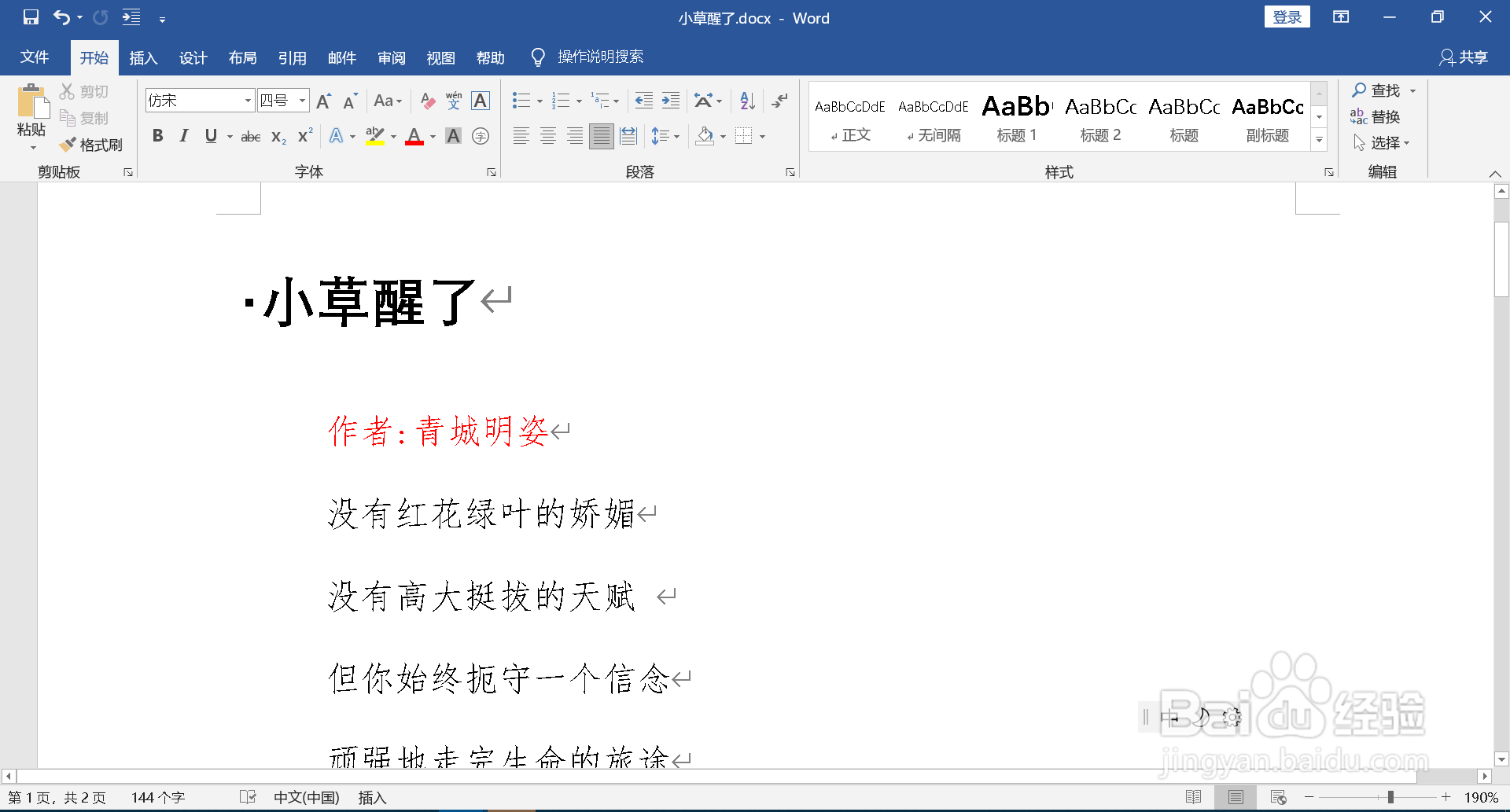The image size is (1510, 812).
Task: Apply bold formatting
Action: (x=157, y=135)
